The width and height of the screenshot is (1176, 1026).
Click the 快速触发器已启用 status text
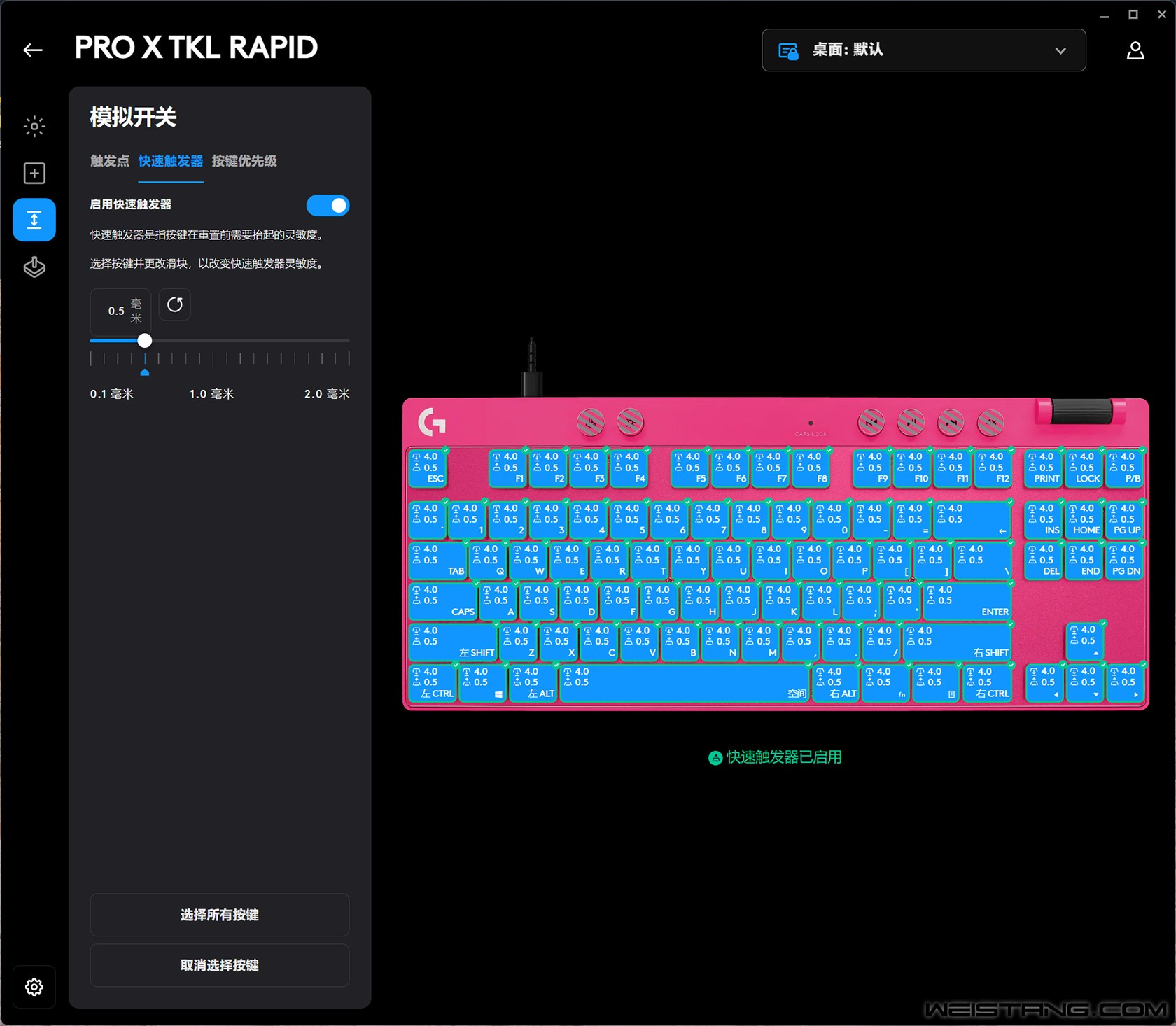784,757
